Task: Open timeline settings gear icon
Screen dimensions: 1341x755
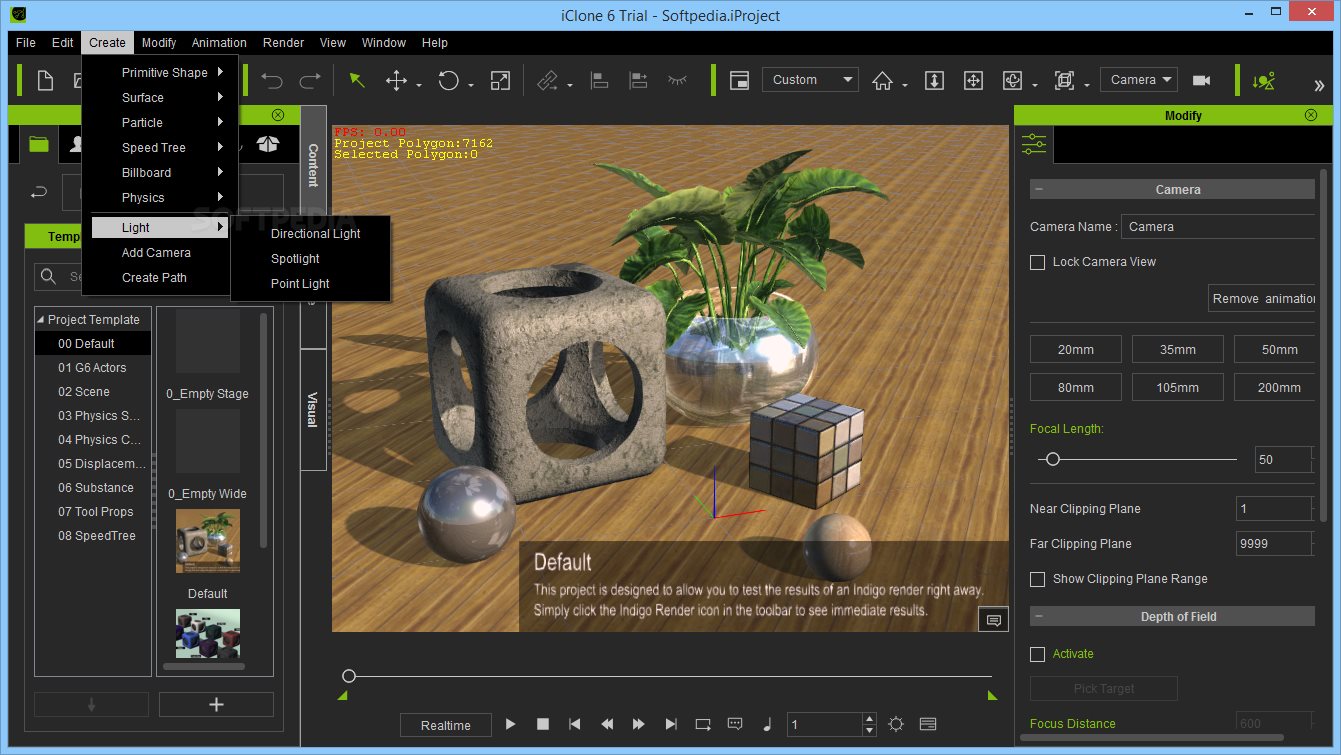Action: point(896,724)
